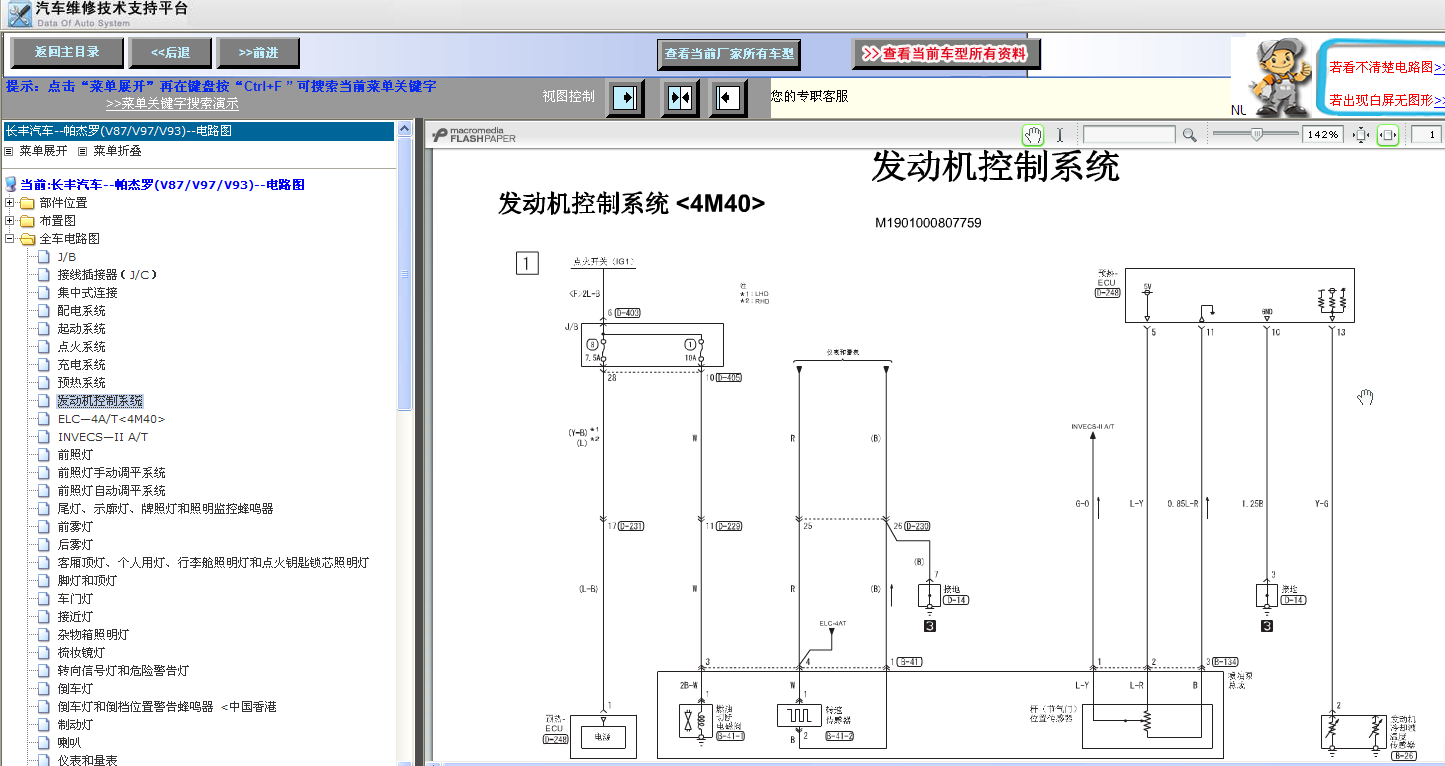Click the Macromedia FlashPaper logo
This screenshot has height=766, width=1445.
click(x=474, y=134)
